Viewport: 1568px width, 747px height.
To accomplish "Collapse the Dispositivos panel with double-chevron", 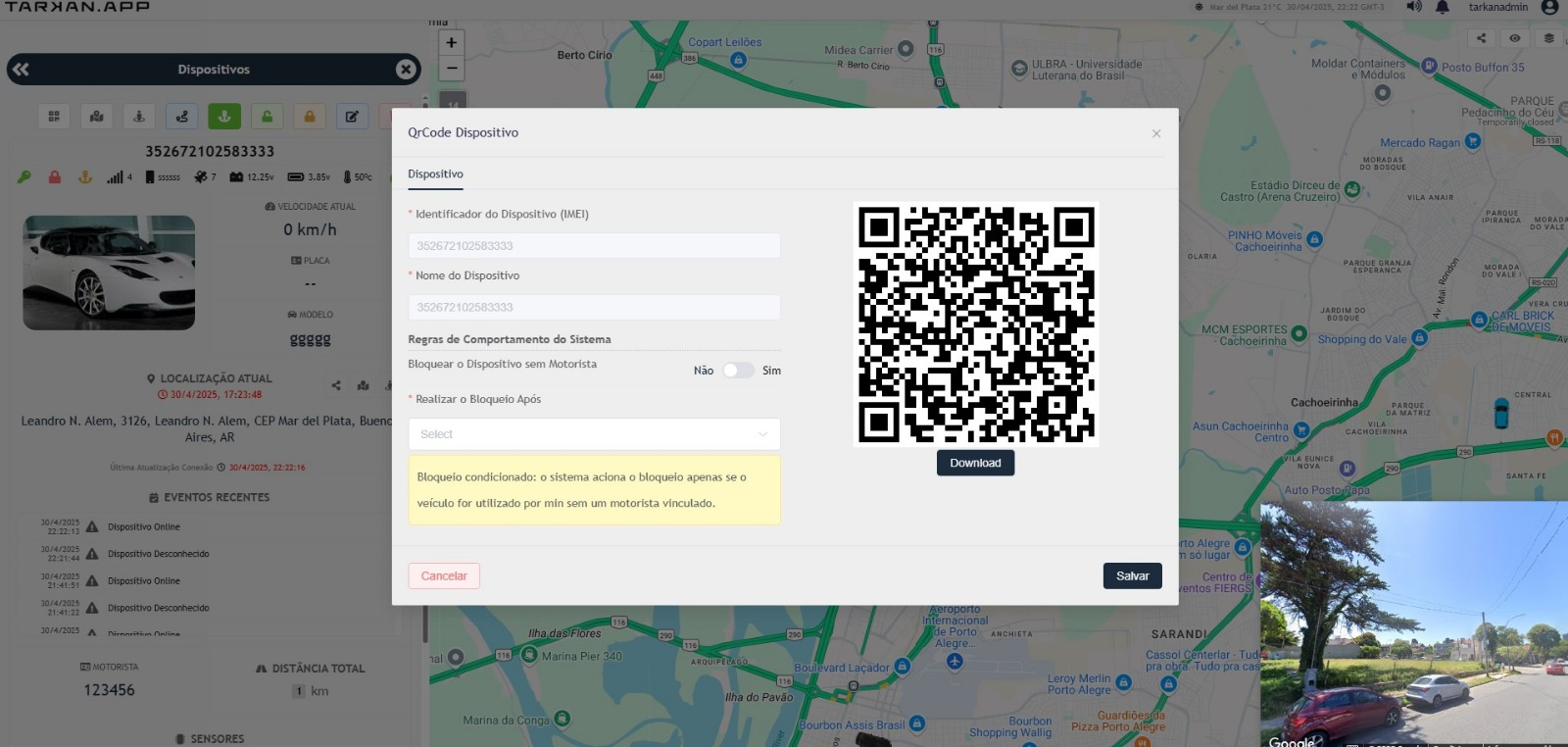I will [x=22, y=69].
